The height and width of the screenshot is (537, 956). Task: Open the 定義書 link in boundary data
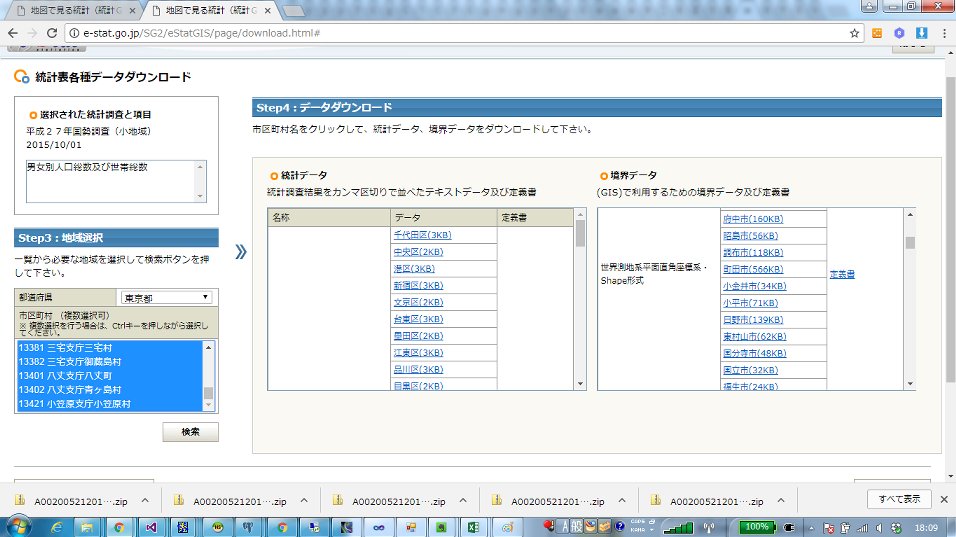[842, 274]
